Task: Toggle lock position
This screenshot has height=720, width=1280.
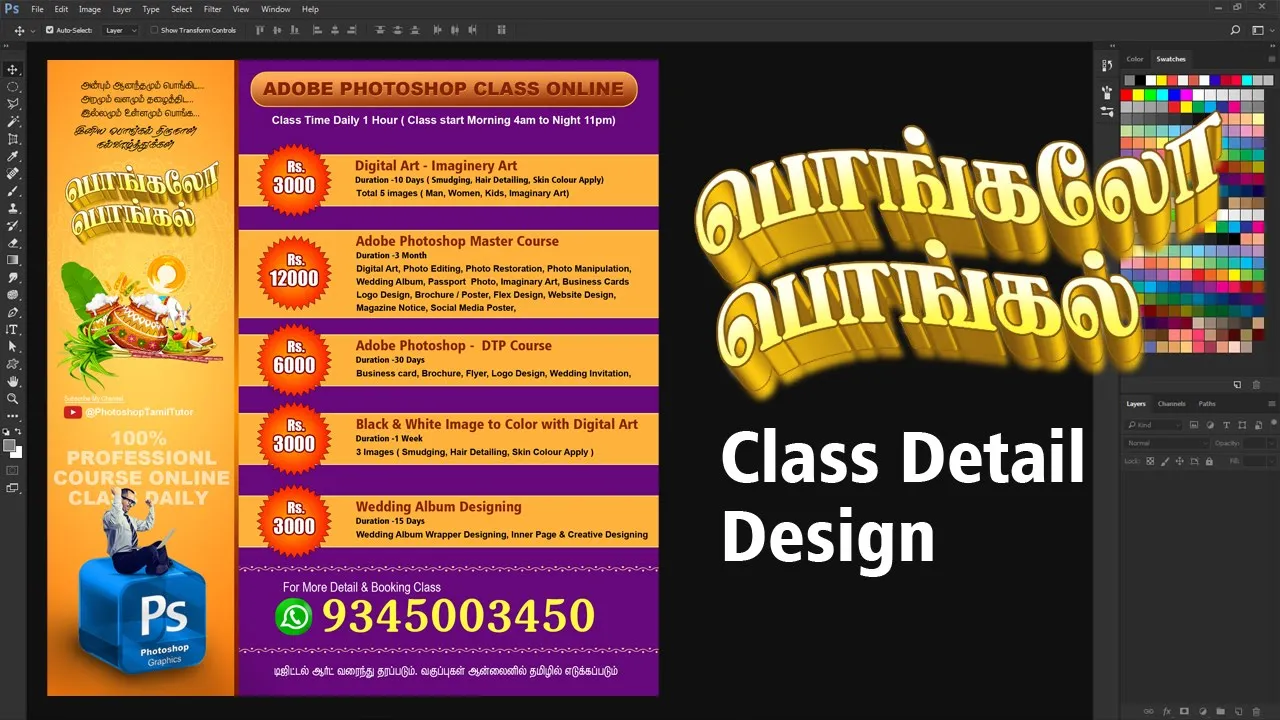Action: point(1180,461)
